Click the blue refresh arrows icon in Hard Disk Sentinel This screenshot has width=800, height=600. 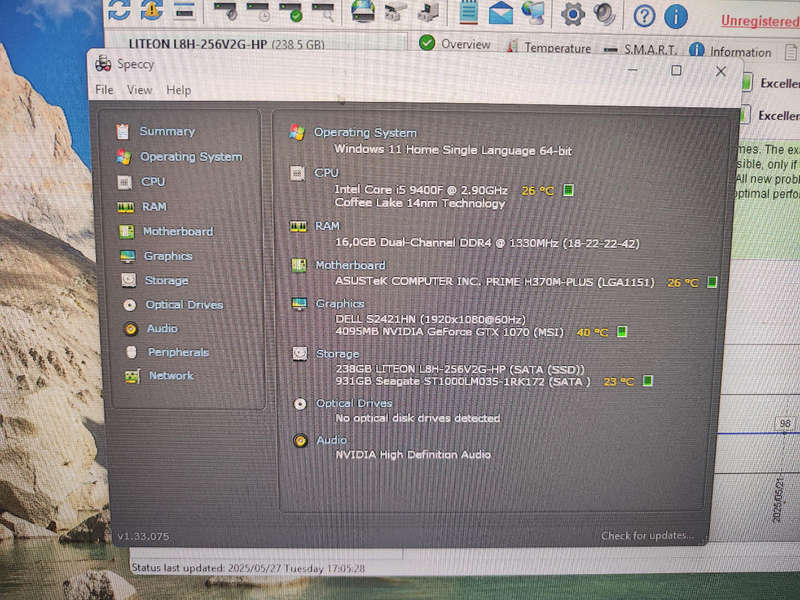click(x=119, y=10)
